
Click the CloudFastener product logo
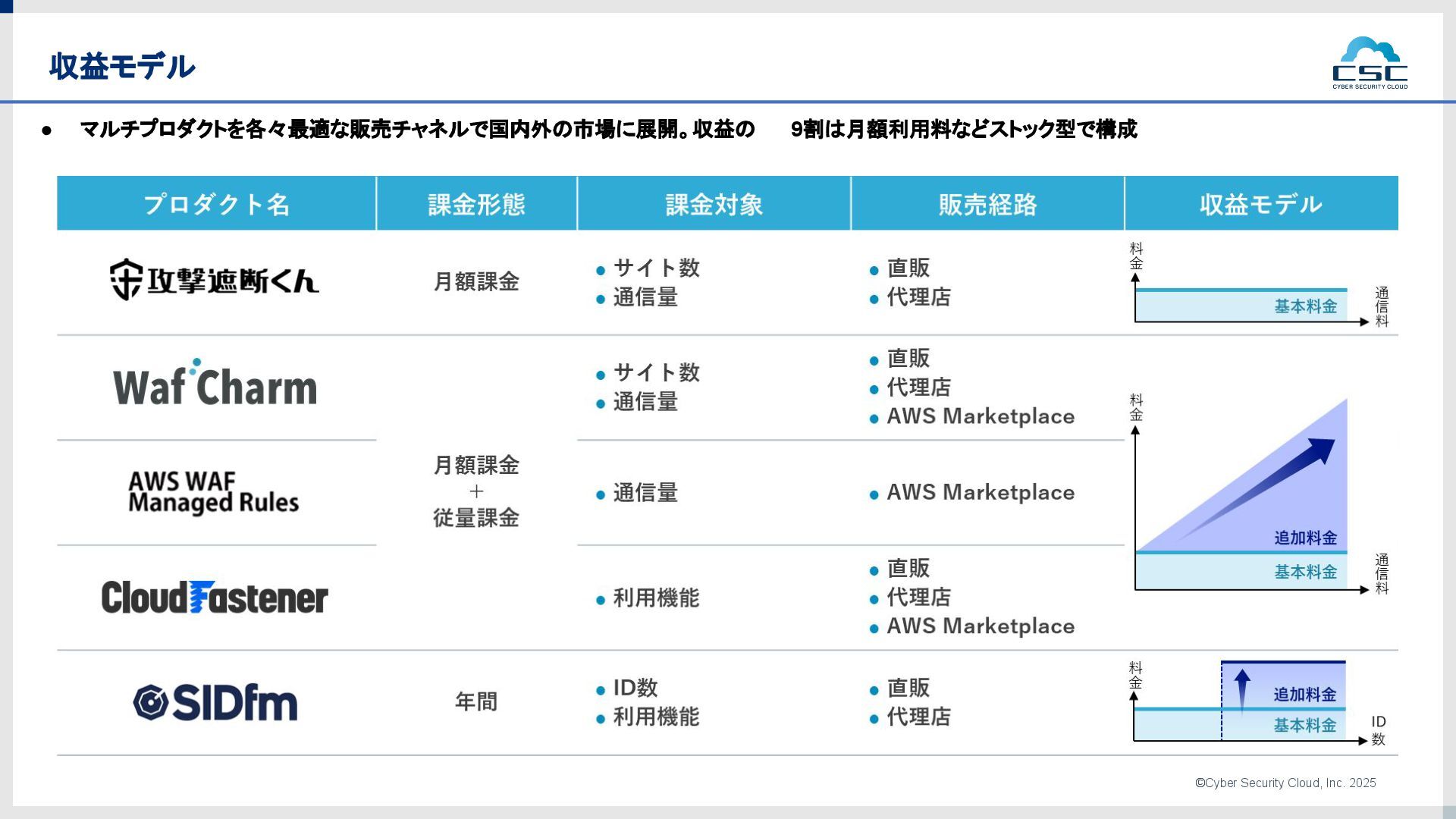pos(215,598)
